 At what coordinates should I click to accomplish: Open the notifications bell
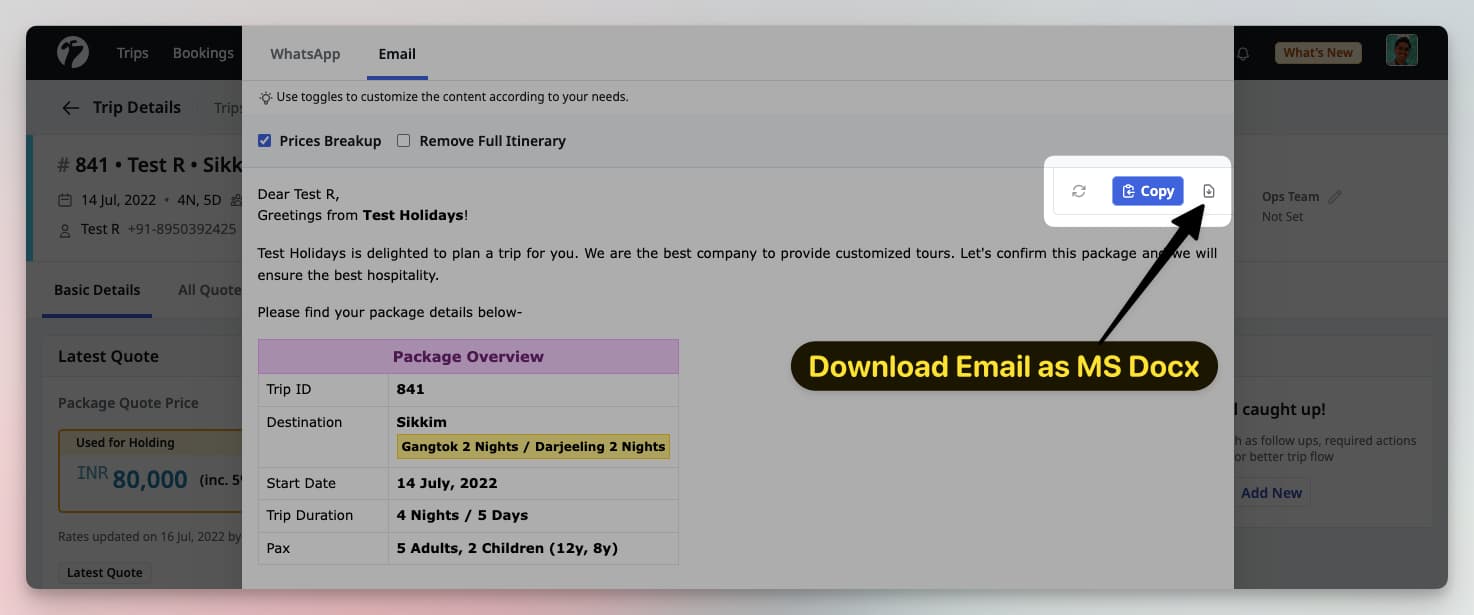tap(1243, 55)
